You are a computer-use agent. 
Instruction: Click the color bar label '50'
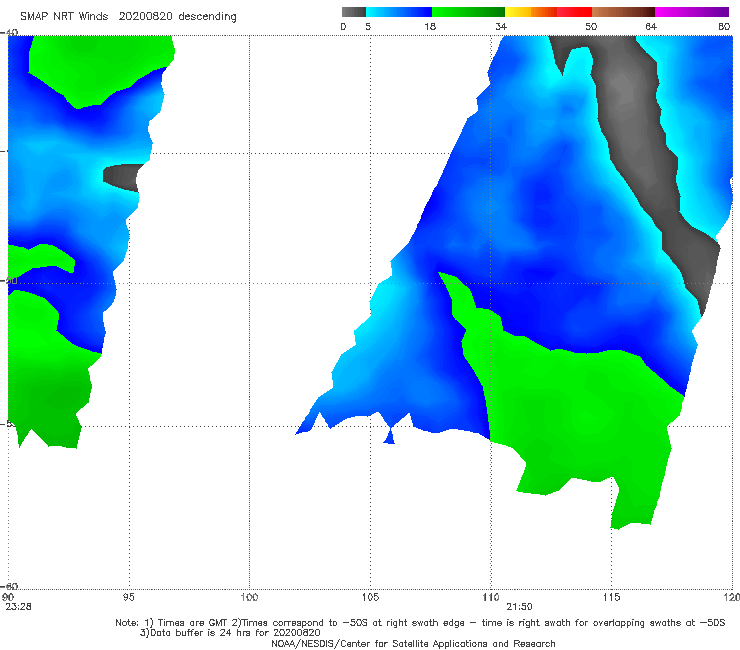point(591,26)
